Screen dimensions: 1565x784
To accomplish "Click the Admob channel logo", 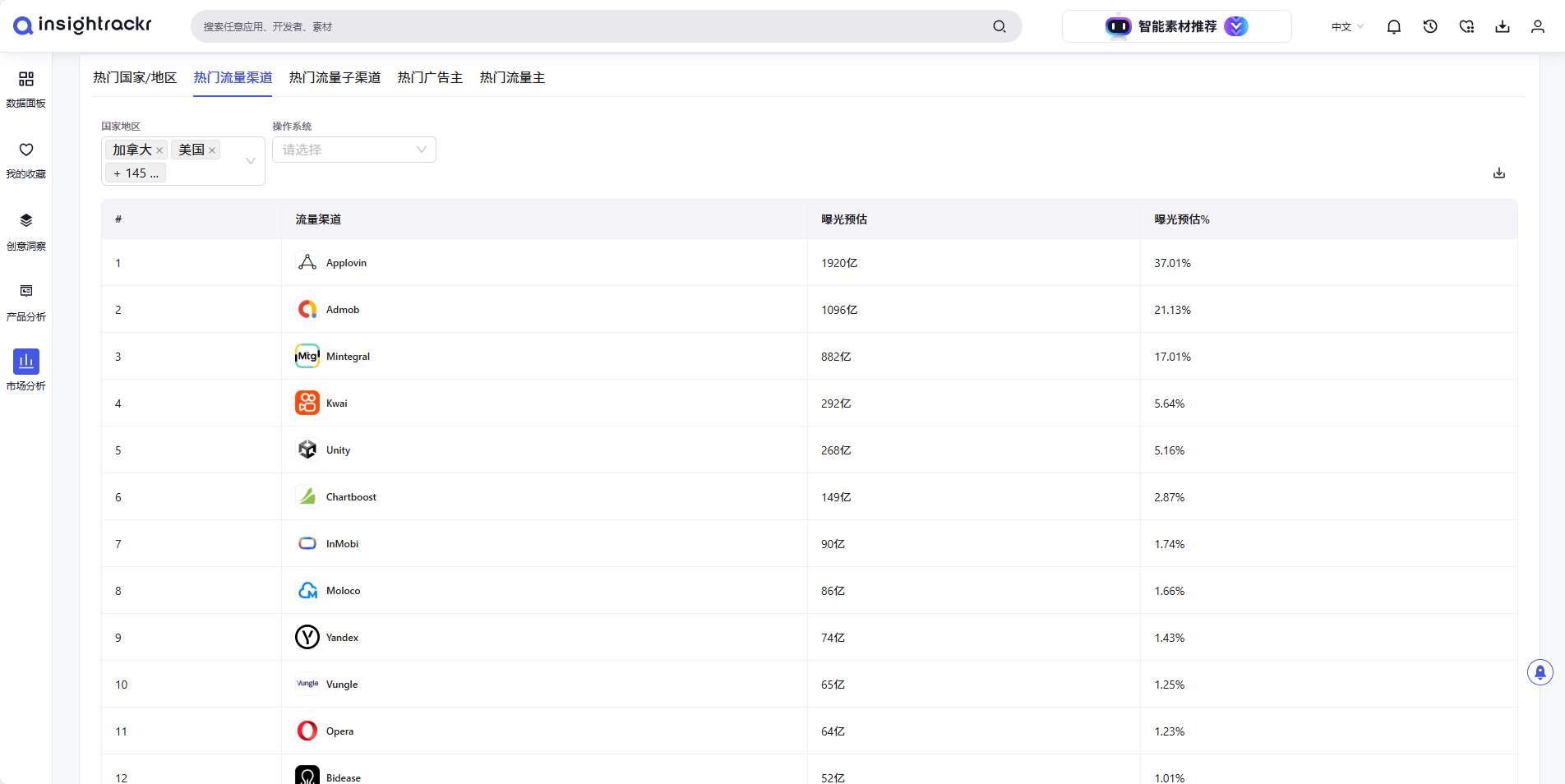I will tap(307, 309).
